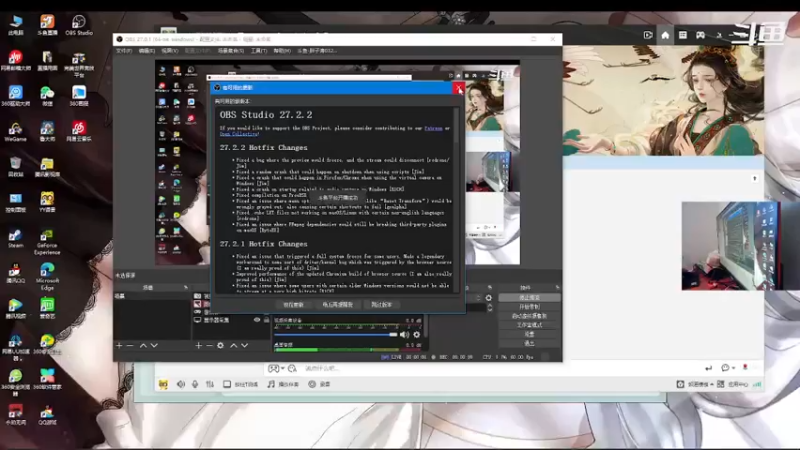The width and height of the screenshot is (800, 450).
Task: Launch Steam from the desktop
Action: pyautogui.click(x=15, y=238)
